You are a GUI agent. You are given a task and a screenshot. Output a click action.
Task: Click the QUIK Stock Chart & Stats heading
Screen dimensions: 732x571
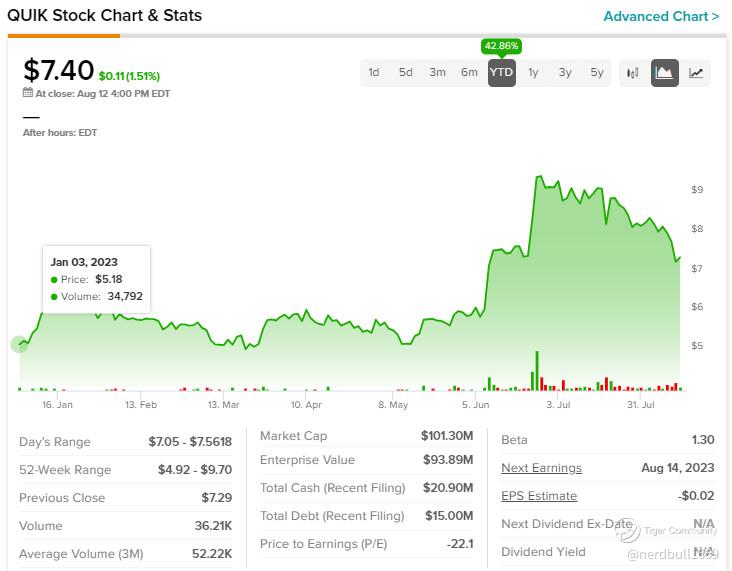tap(105, 15)
